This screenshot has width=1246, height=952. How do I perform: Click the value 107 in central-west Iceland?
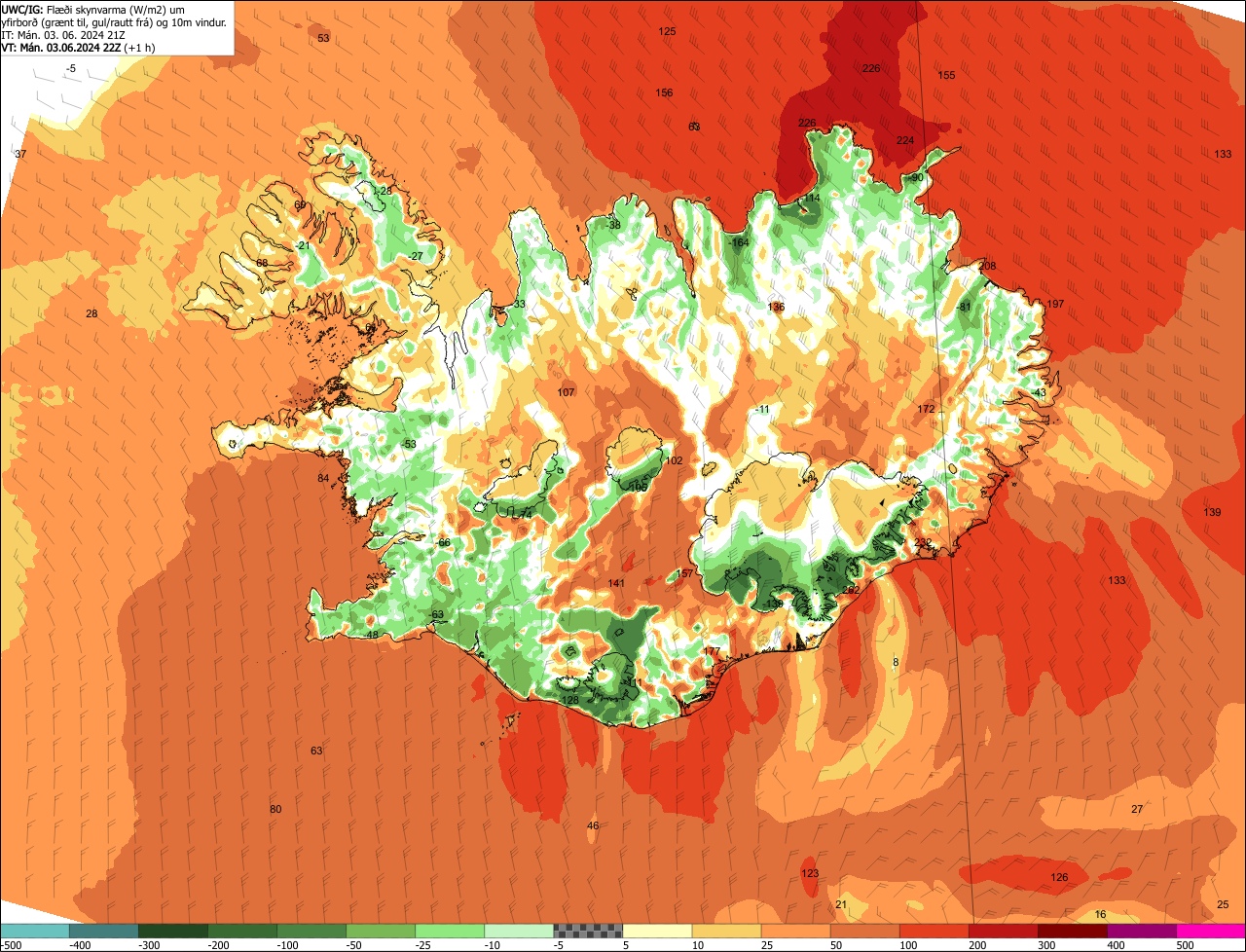[x=566, y=392]
